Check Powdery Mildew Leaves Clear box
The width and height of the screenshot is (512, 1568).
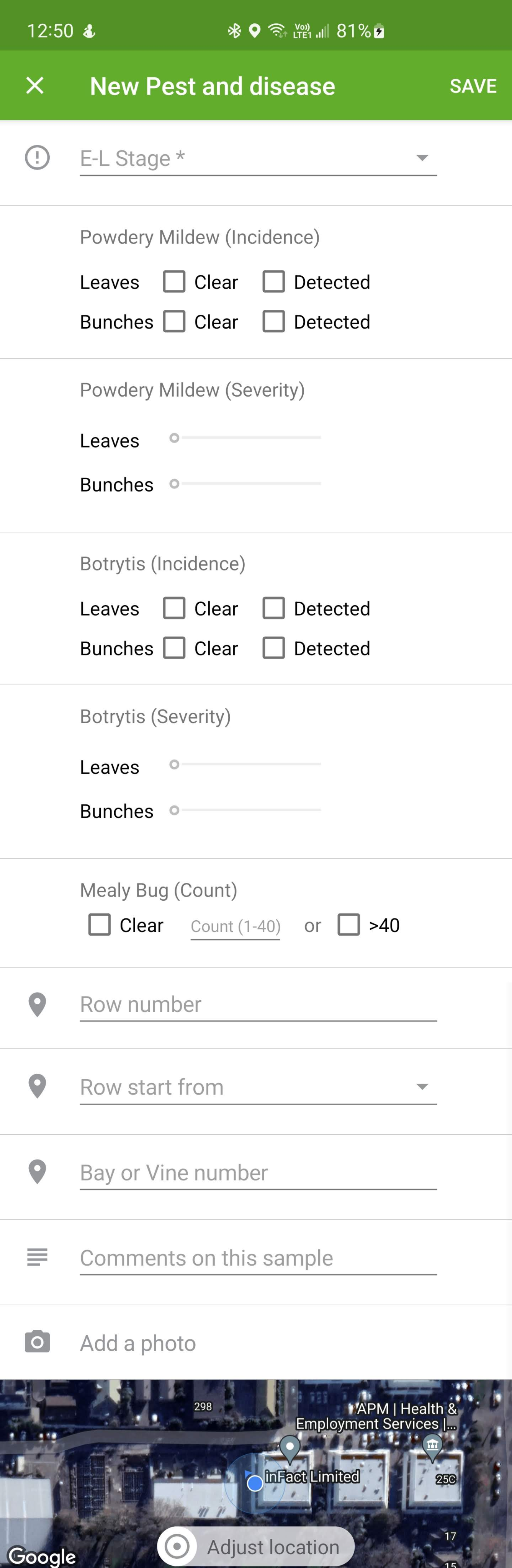[174, 282]
